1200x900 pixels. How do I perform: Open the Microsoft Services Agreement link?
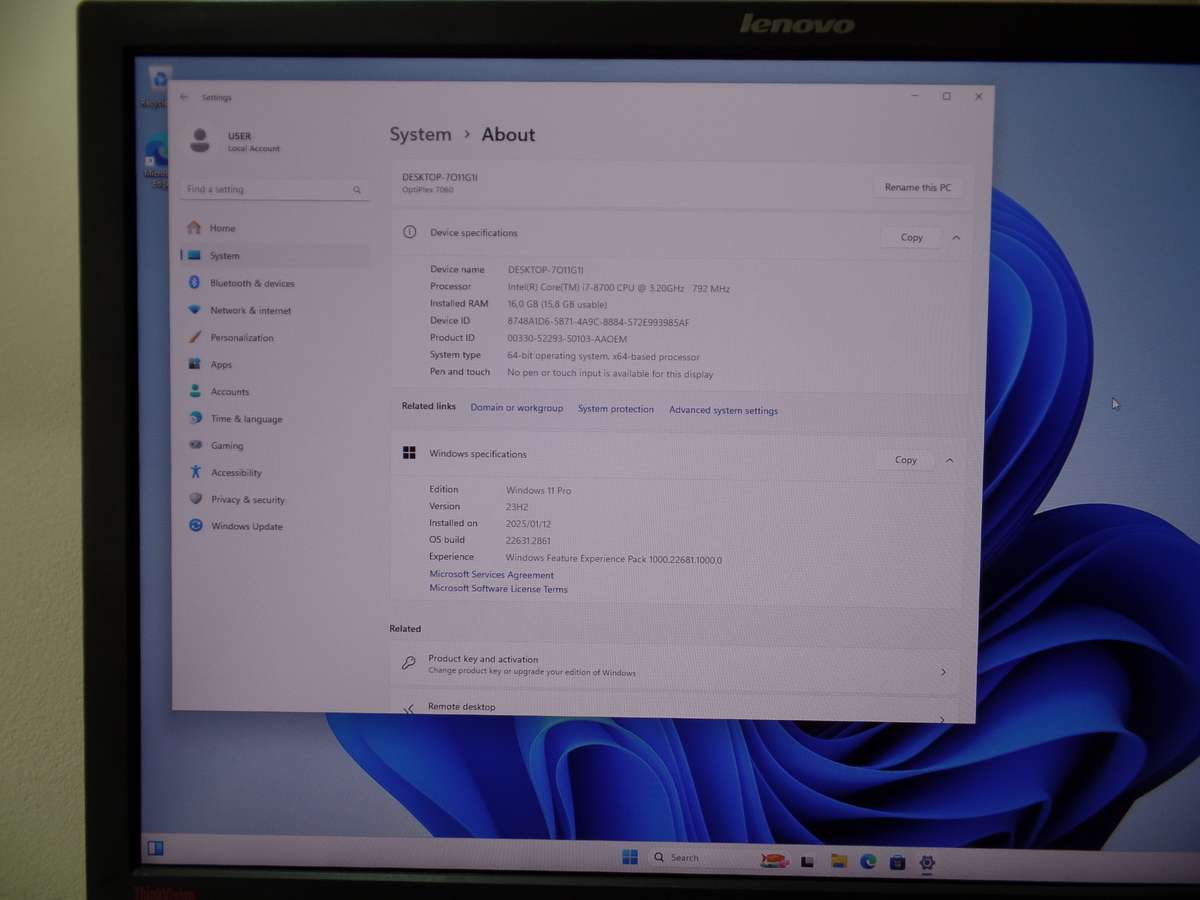coord(491,574)
